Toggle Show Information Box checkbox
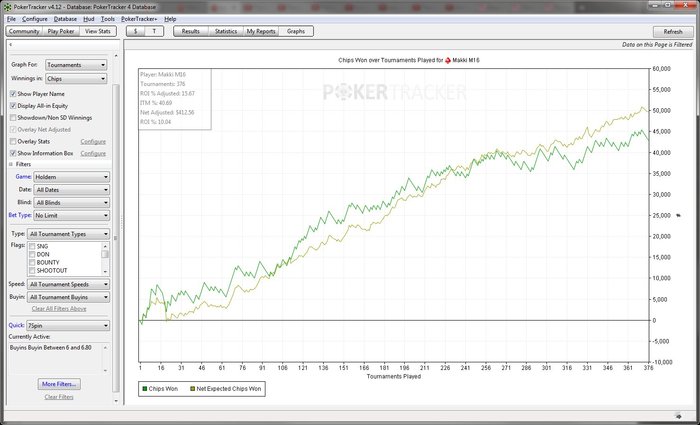The image size is (700, 425). 13,154
